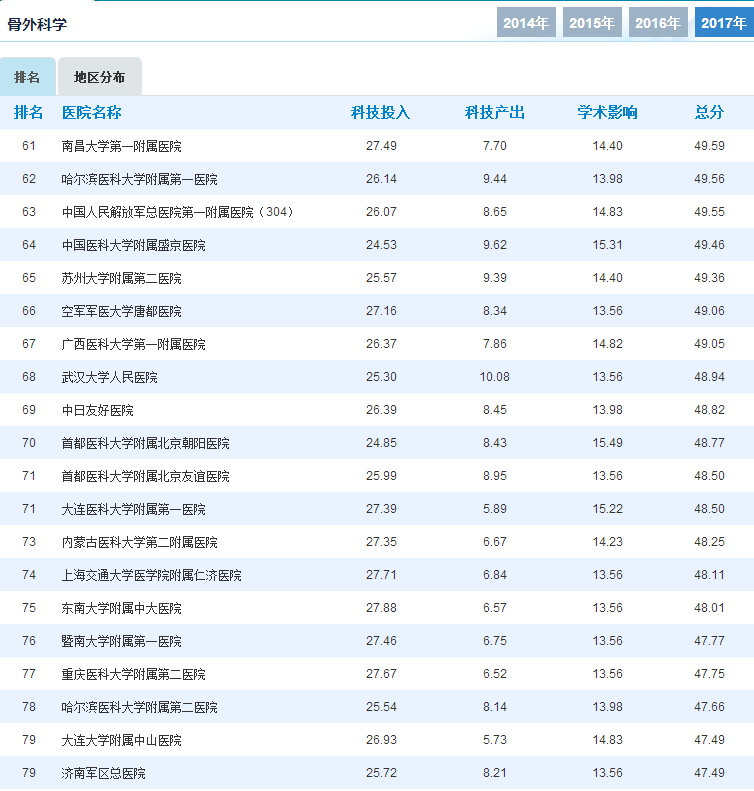Select 空军军医大学唐都医院 hospital name

(122, 311)
